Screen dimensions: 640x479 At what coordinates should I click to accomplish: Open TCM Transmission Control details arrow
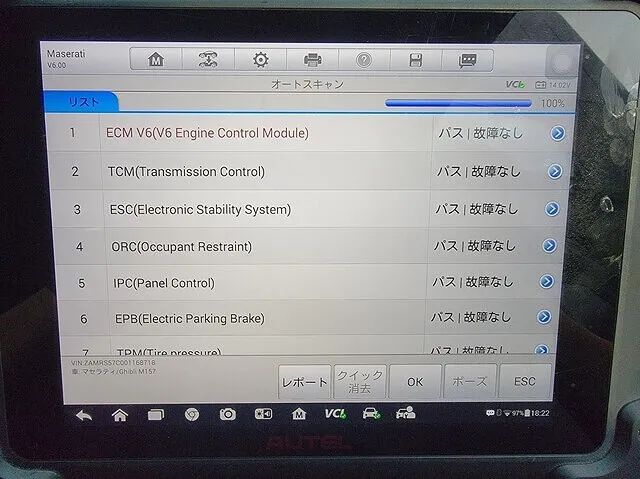[555, 171]
